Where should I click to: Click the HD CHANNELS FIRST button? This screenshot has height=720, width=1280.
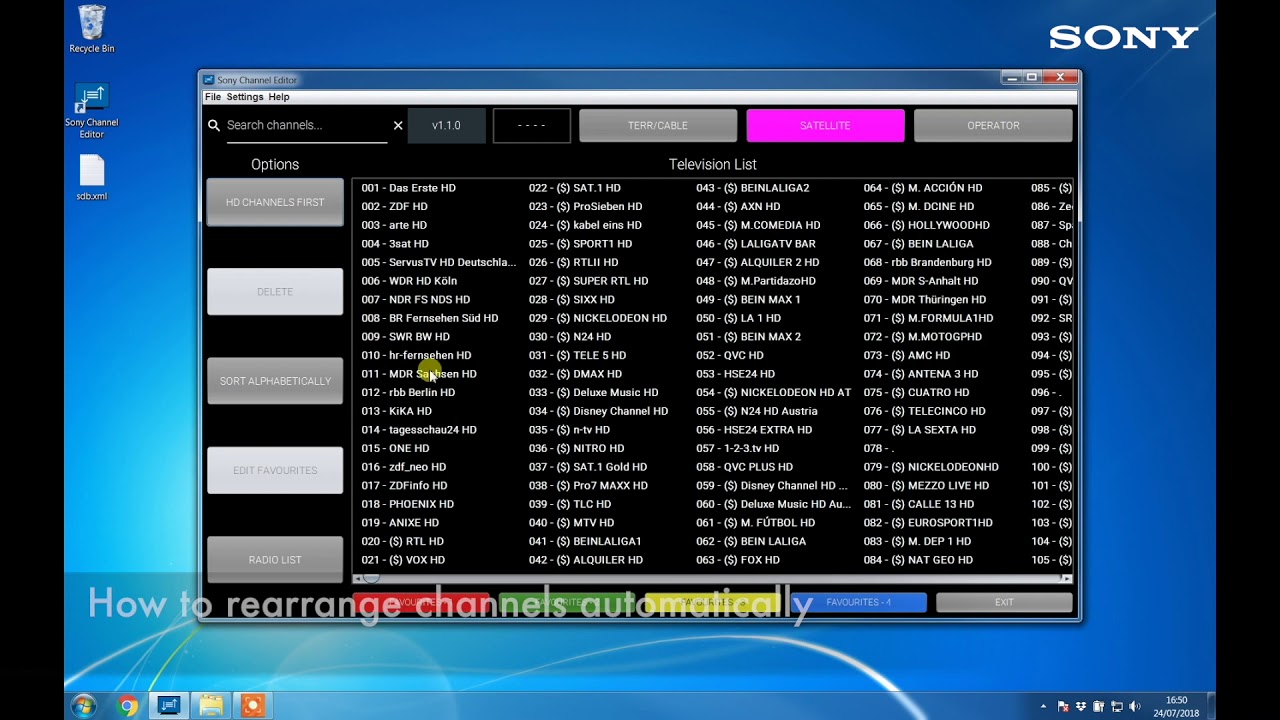pos(275,202)
